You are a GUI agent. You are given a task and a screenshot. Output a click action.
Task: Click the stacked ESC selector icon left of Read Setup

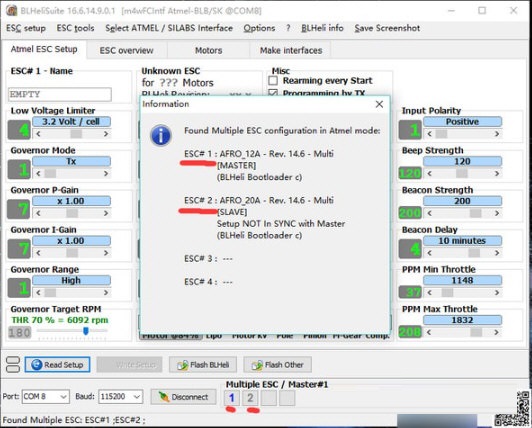13,365
